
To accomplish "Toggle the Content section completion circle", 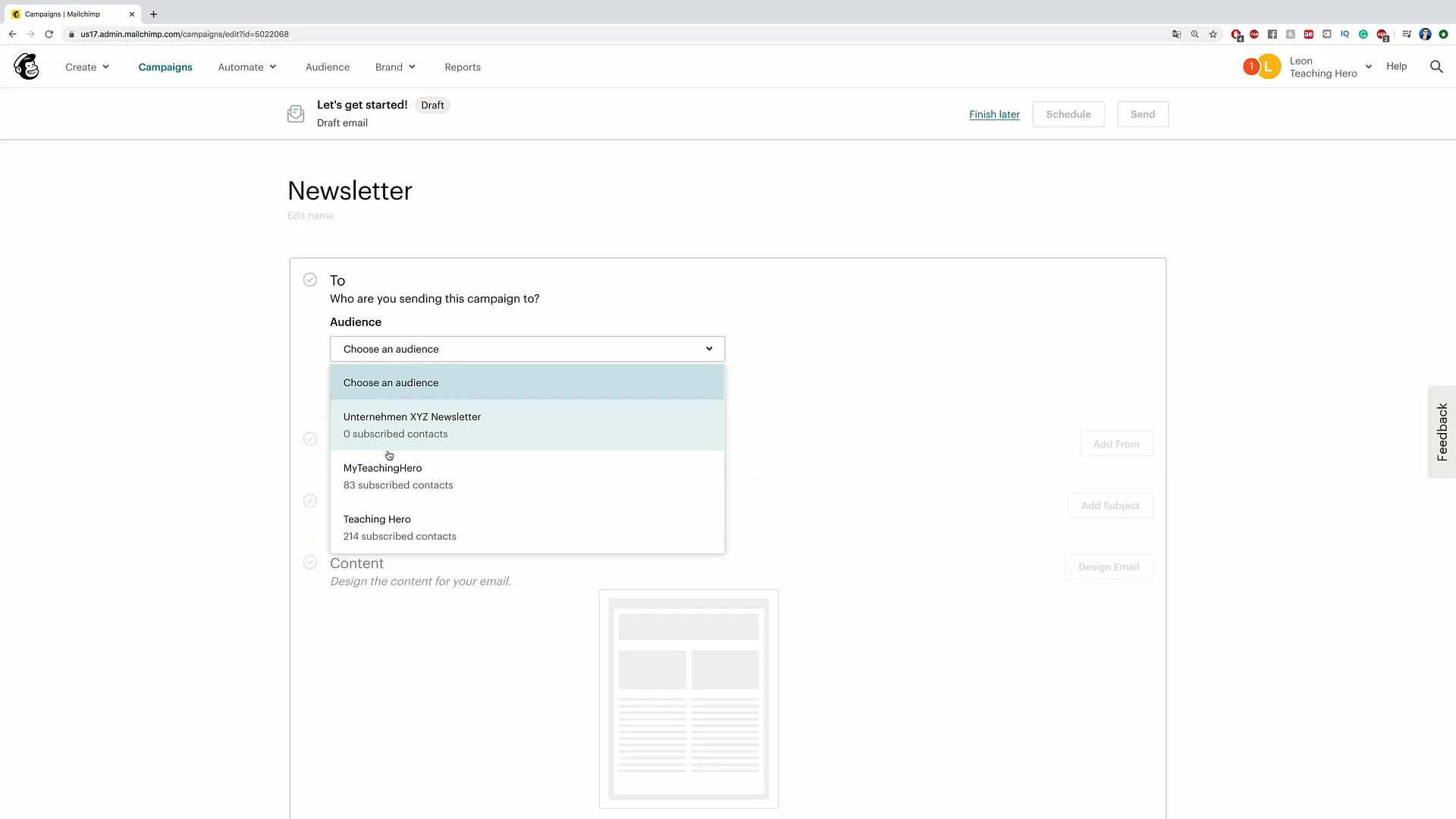I will point(310,562).
